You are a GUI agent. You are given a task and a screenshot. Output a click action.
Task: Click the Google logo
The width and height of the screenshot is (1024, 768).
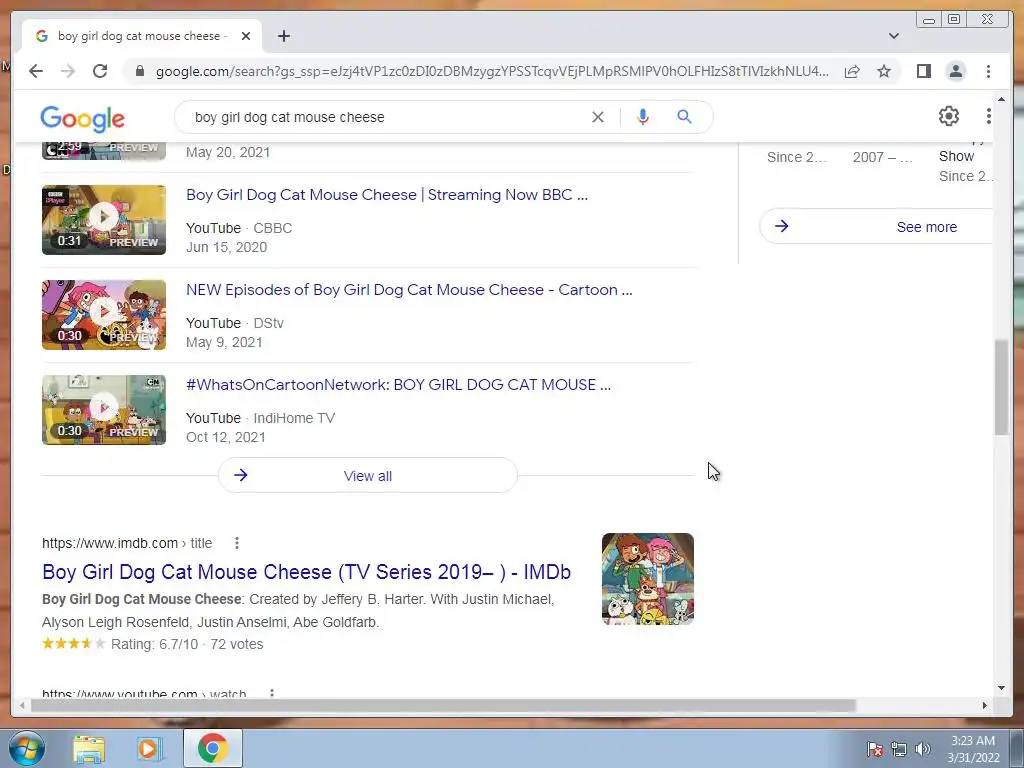[82, 118]
